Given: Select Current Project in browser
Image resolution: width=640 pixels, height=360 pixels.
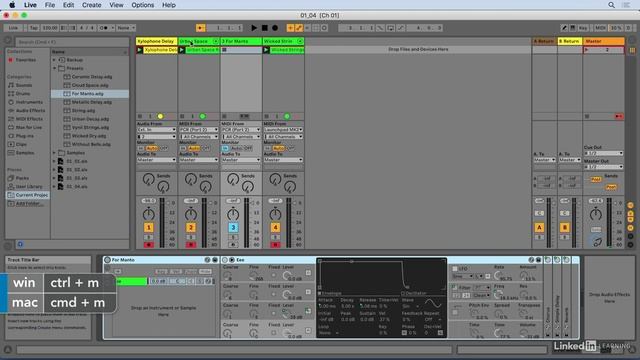Looking at the screenshot, I should pos(28,195).
